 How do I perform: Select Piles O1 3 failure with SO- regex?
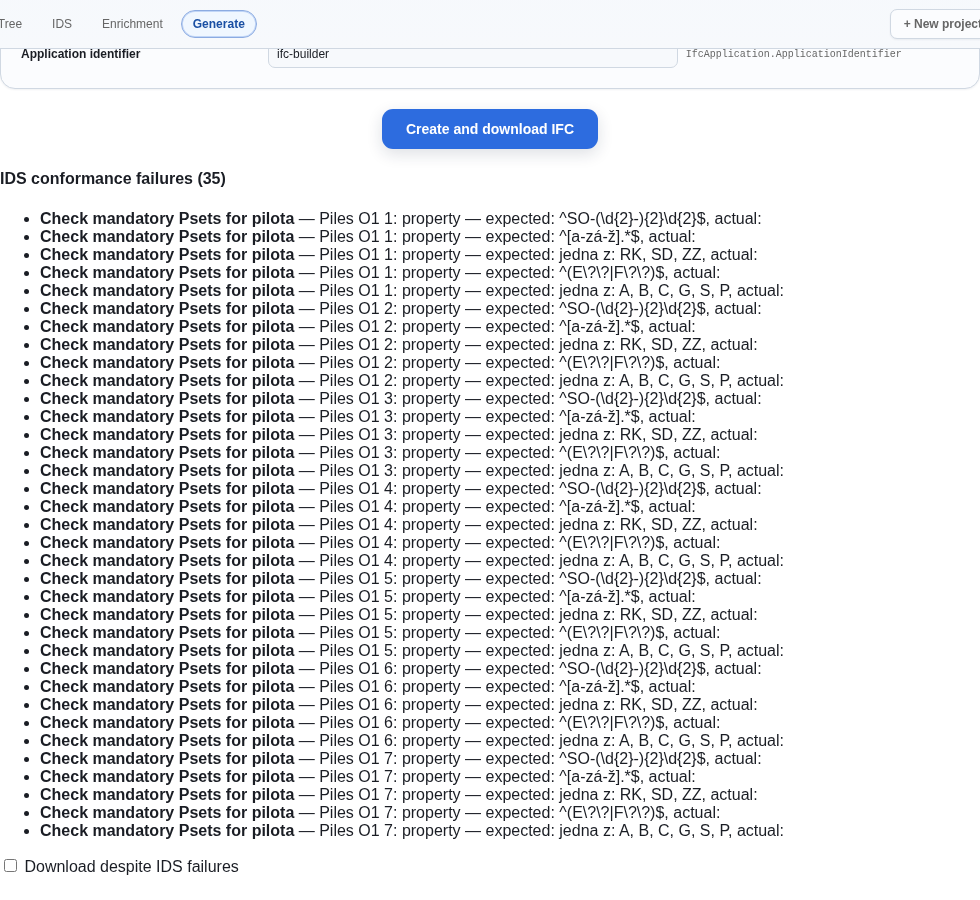[x=401, y=399]
